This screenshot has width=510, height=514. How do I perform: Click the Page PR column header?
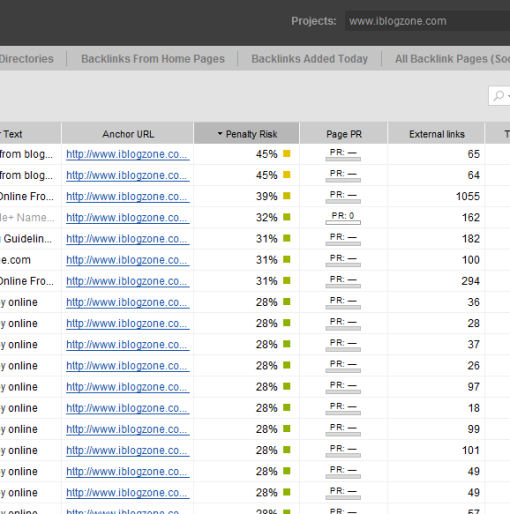click(x=344, y=134)
